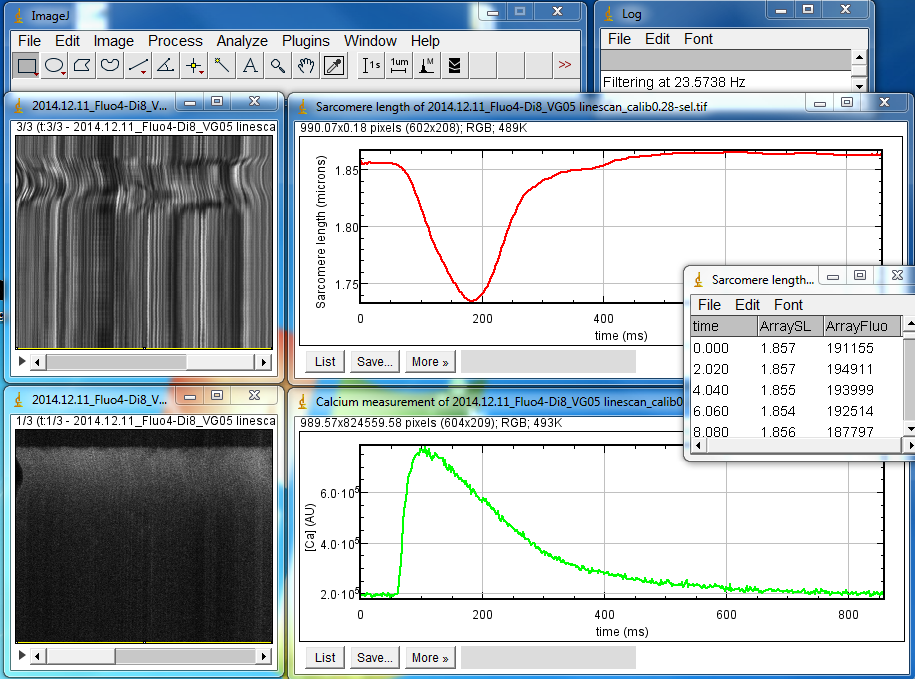This screenshot has height=679, width=915.
Task: Expand More options in Sarcomere length plot
Action: coord(430,362)
